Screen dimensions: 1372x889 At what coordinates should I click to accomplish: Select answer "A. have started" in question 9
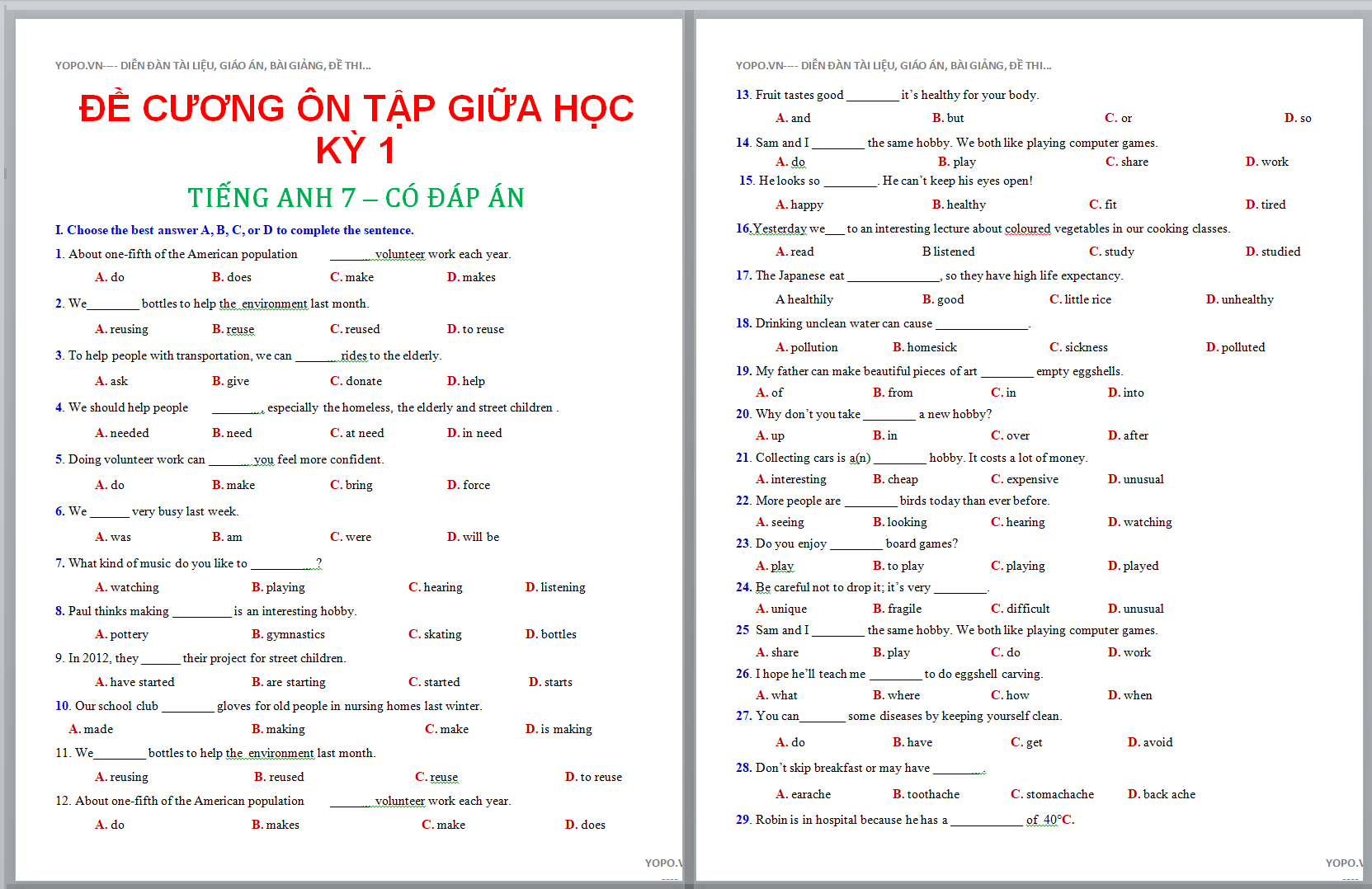(134, 682)
